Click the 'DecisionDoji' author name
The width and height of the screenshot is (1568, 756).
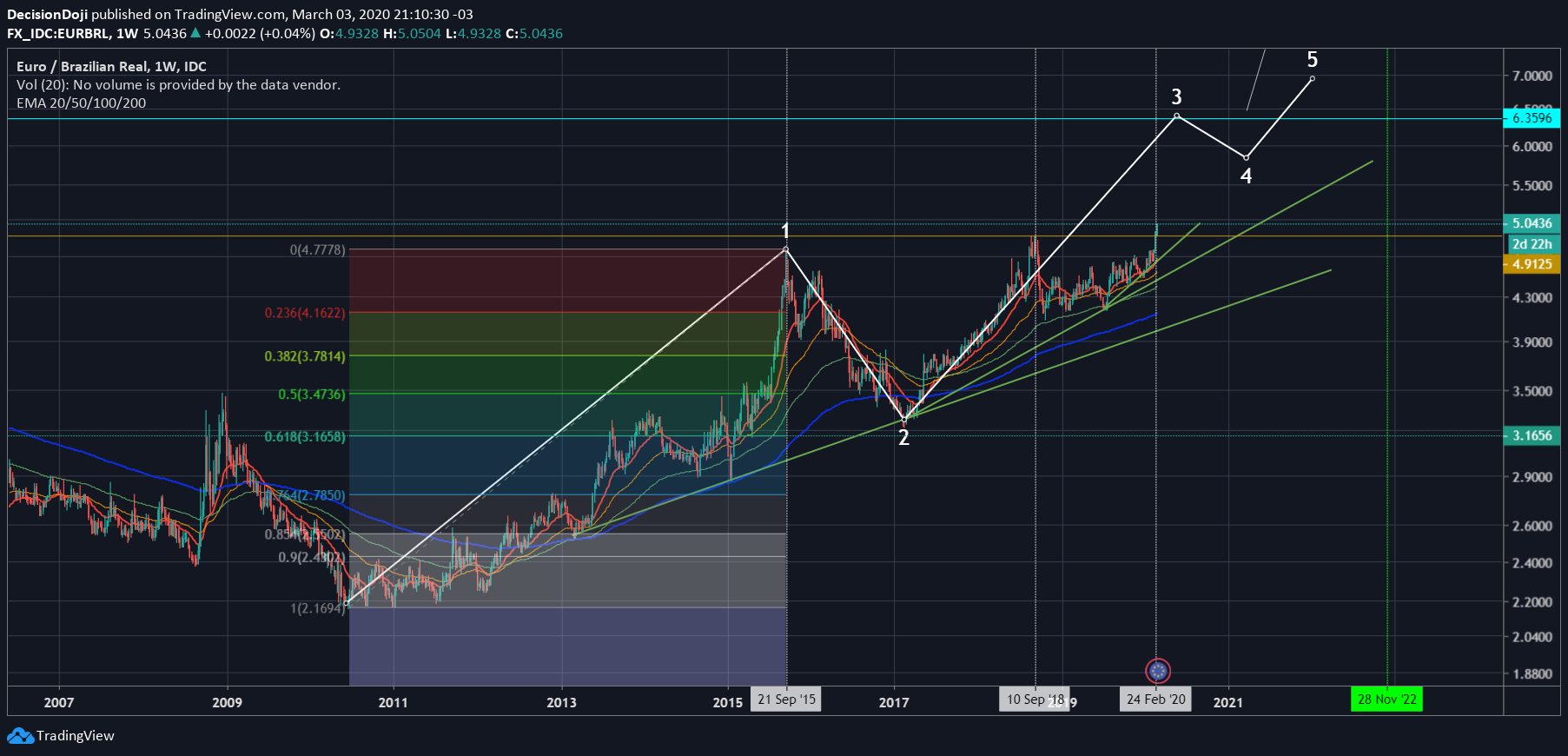47,15
